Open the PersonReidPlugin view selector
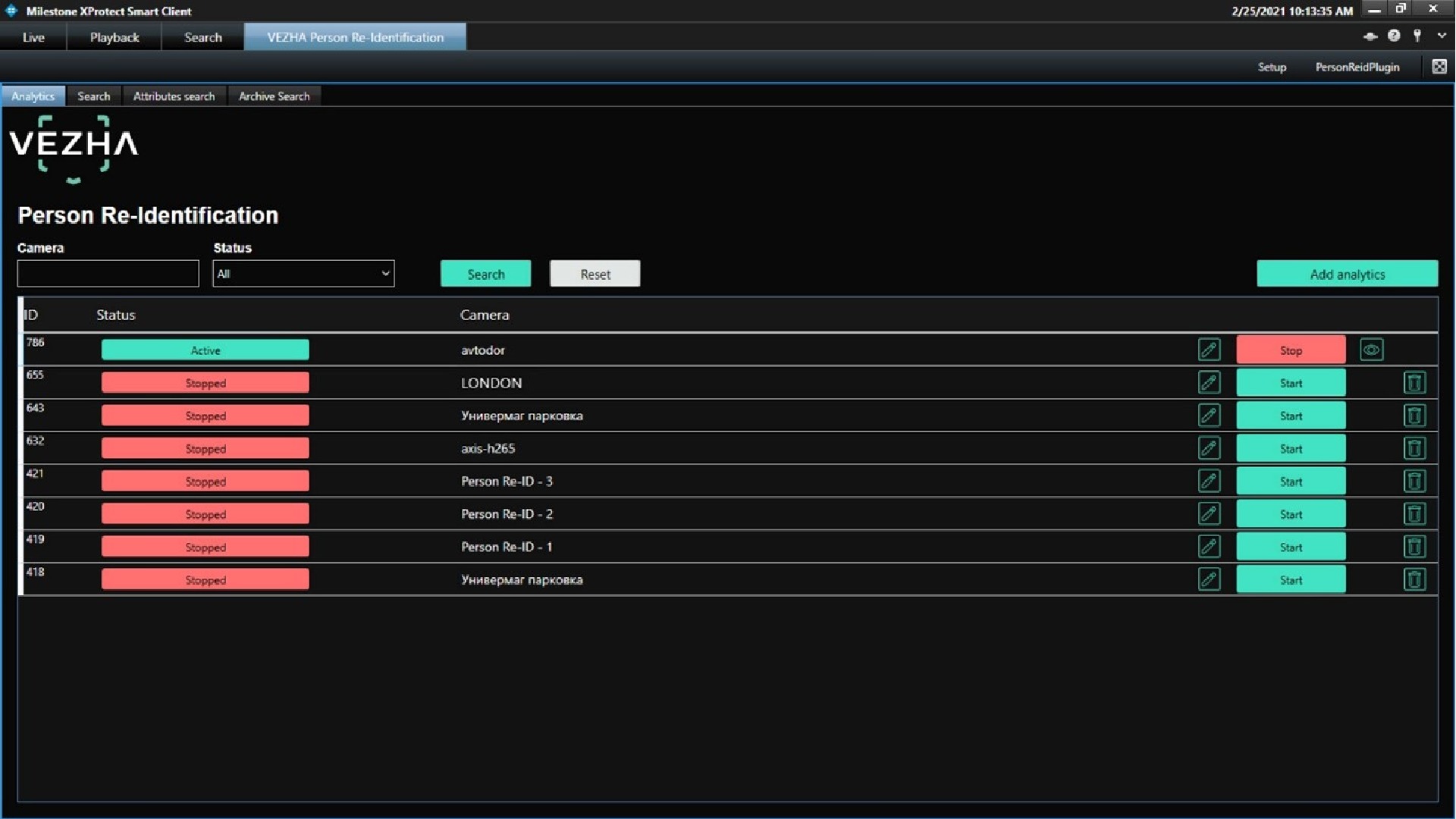The height and width of the screenshot is (819, 1456). [1357, 67]
